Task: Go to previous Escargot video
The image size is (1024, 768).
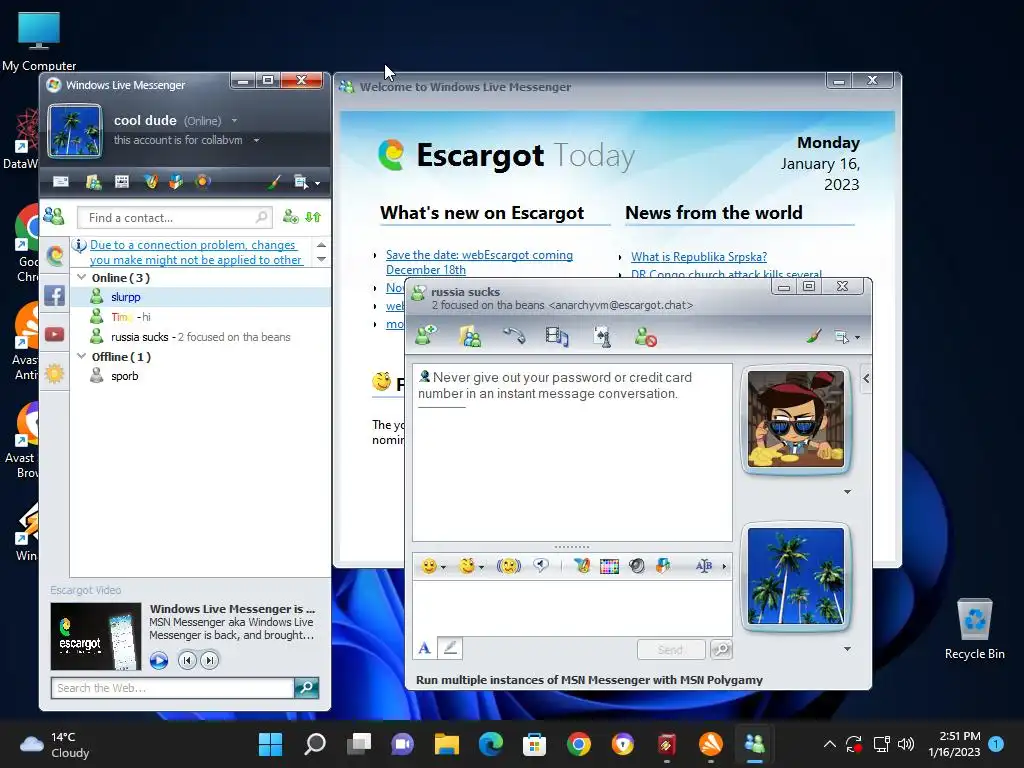Action: (x=187, y=660)
